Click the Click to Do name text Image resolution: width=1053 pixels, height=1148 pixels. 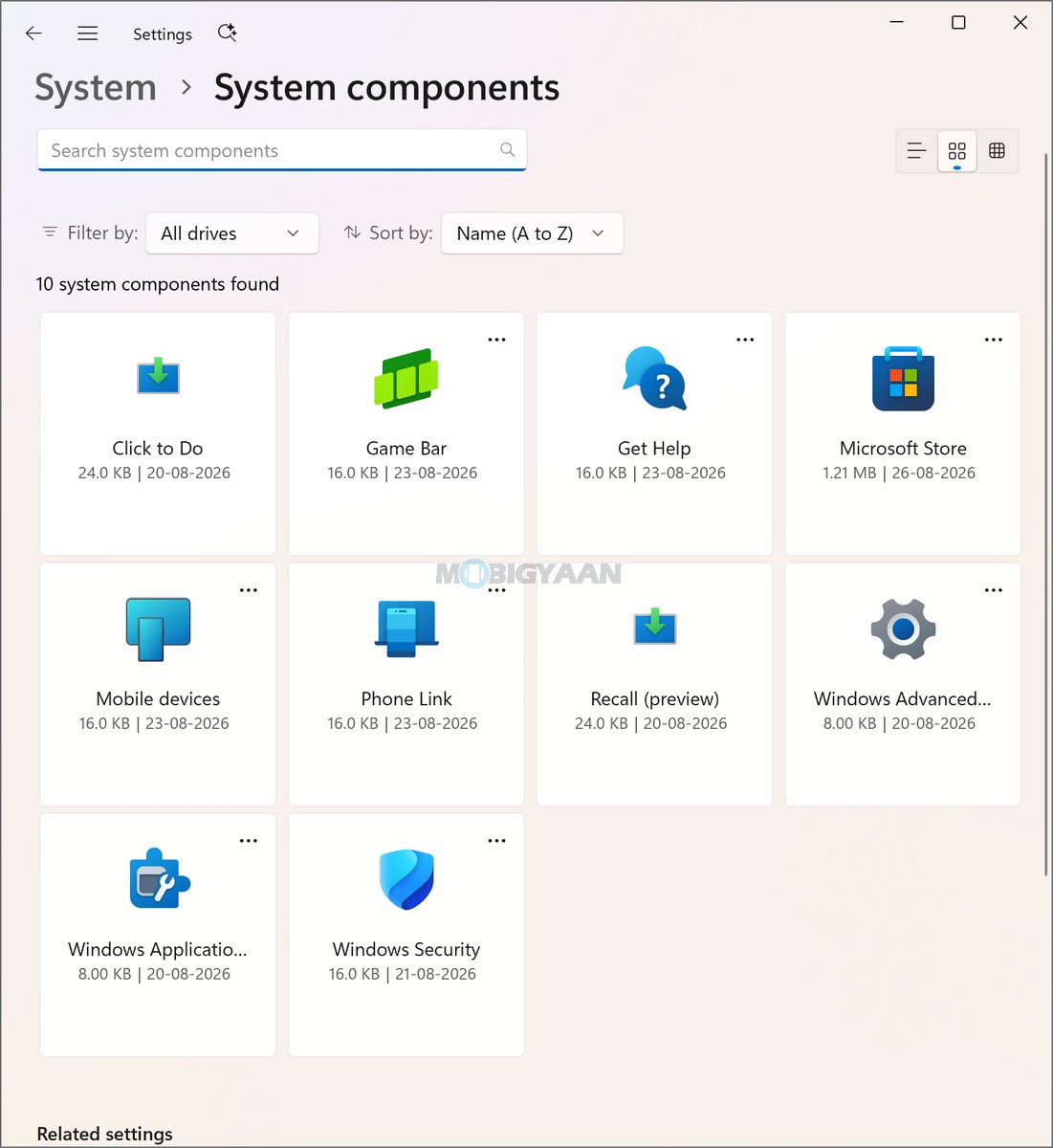tap(158, 449)
